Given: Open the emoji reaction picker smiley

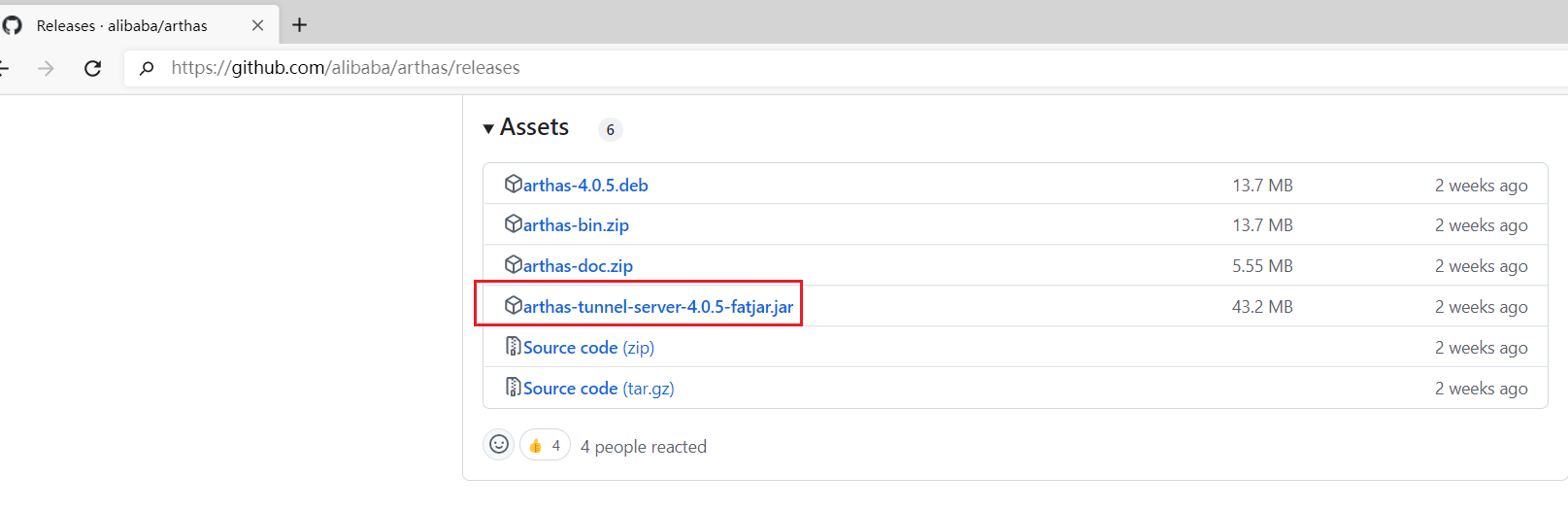Looking at the screenshot, I should pyautogui.click(x=499, y=444).
